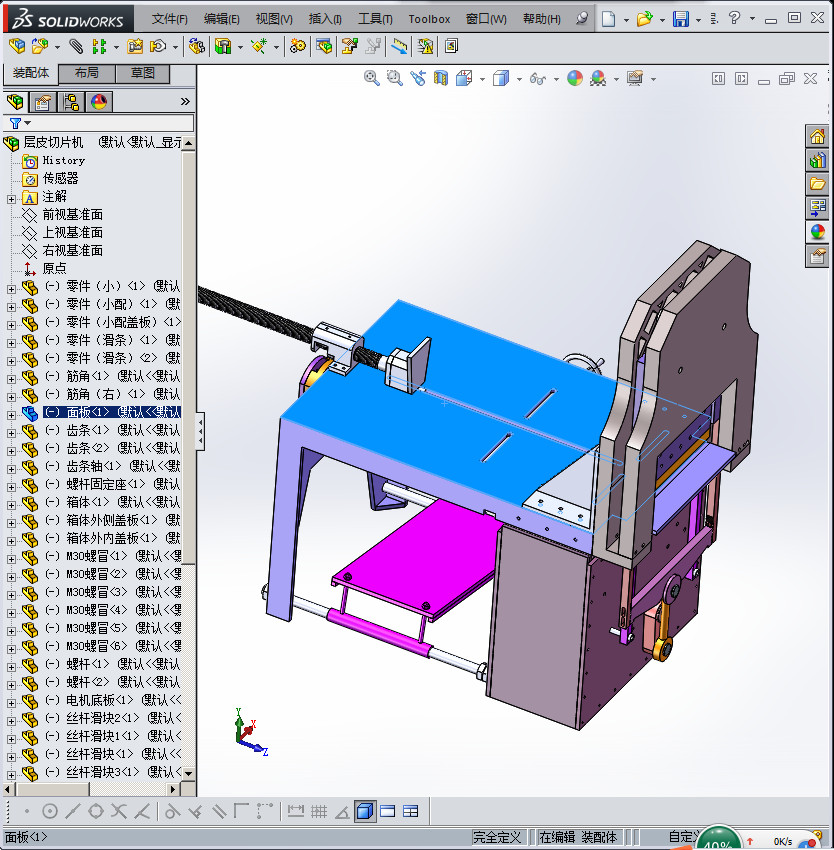The height and width of the screenshot is (850, 834).
Task: Open the Design Library task pane tab
Action: pos(817,160)
